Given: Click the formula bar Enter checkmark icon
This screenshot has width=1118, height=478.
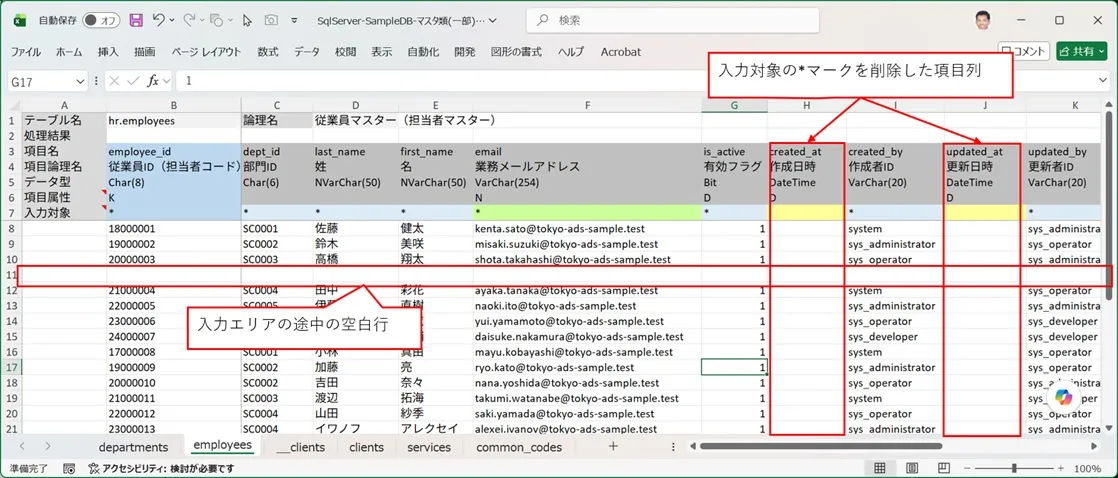Looking at the screenshot, I should tap(133, 81).
